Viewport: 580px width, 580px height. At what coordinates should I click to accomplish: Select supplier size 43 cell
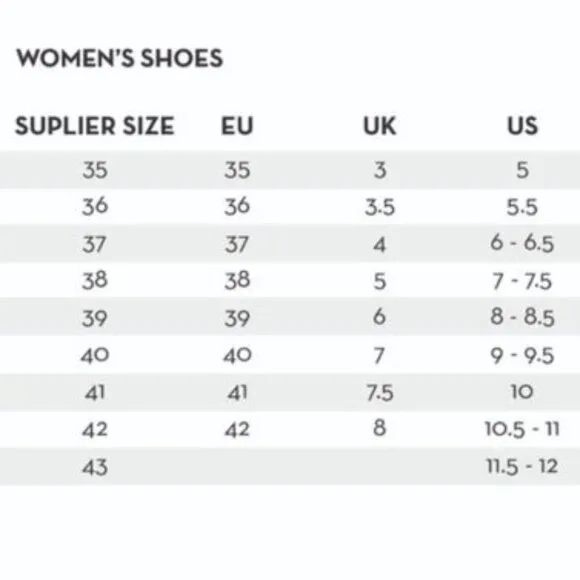(95, 467)
